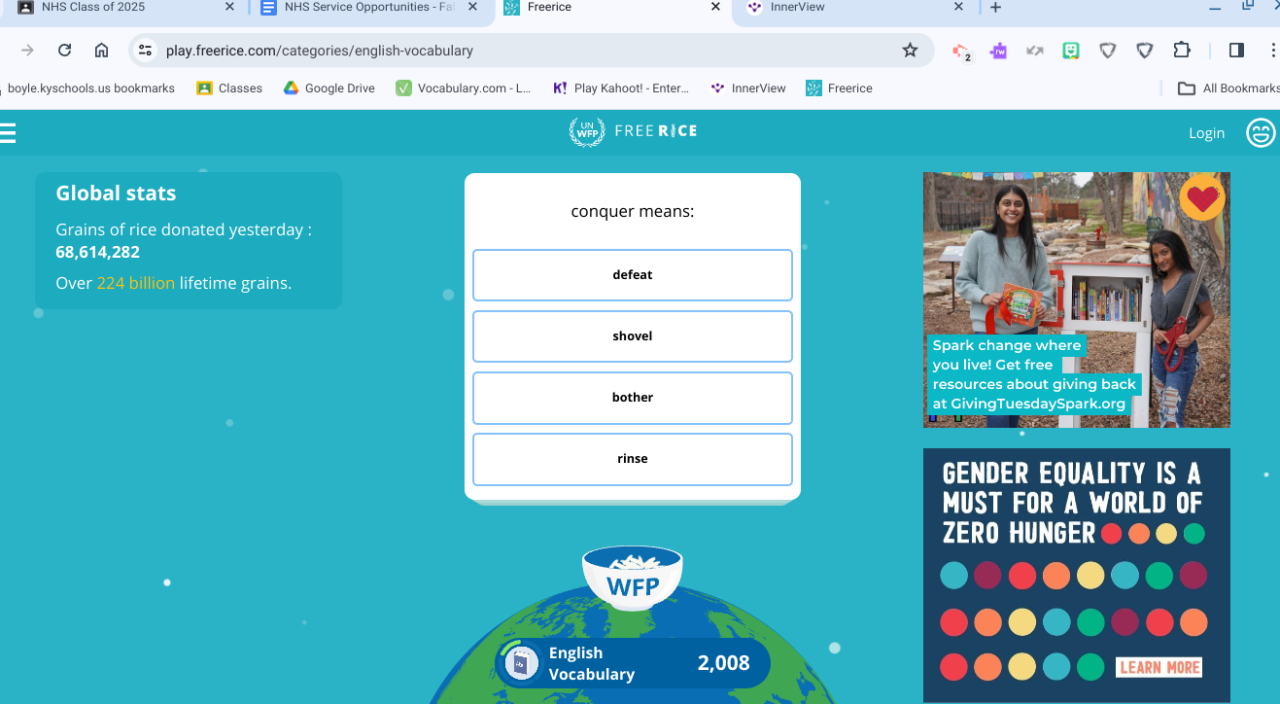Open the English Vocabulary category icon
Viewport: 1280px width, 704px height.
(521, 663)
